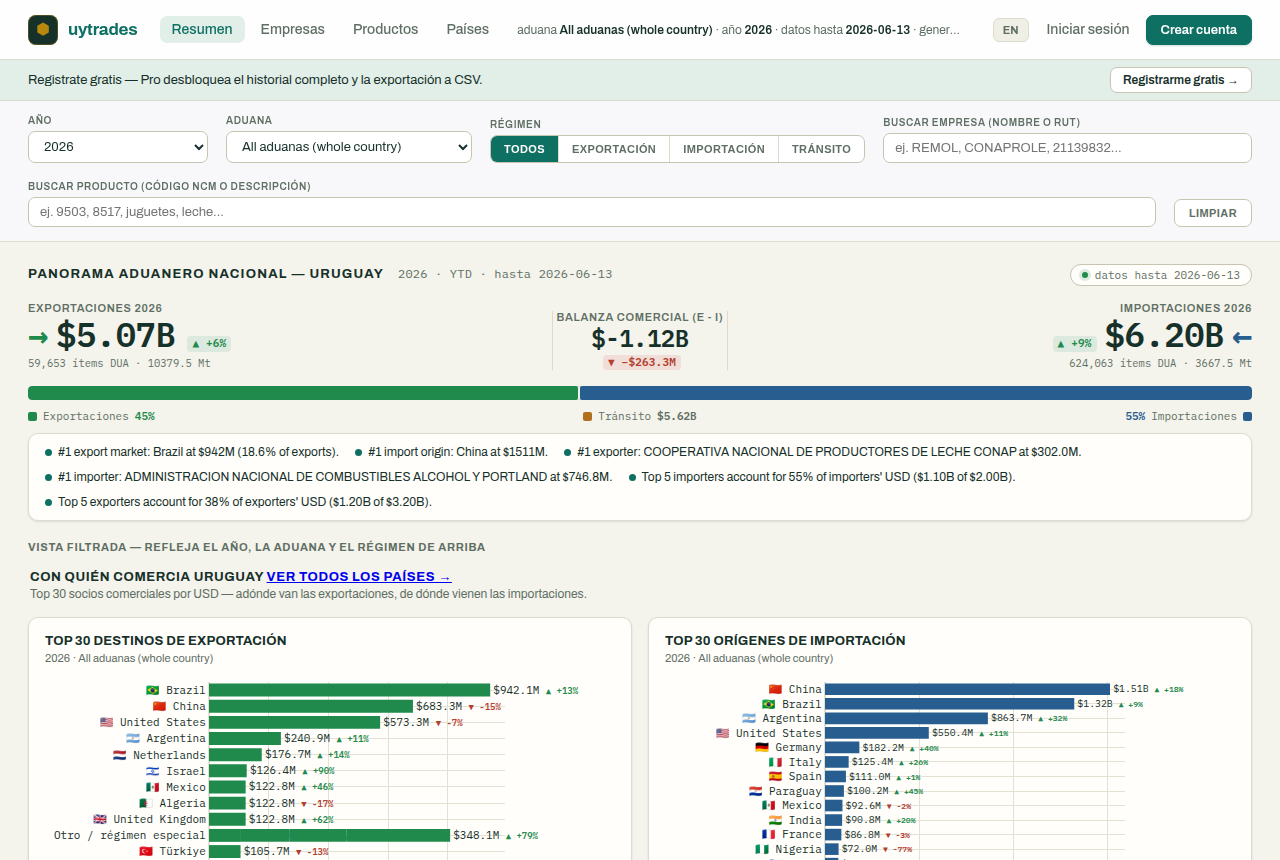The image size is (1280, 860).
Task: Click the Argentina flag in export destinations chart
Action: point(132,739)
